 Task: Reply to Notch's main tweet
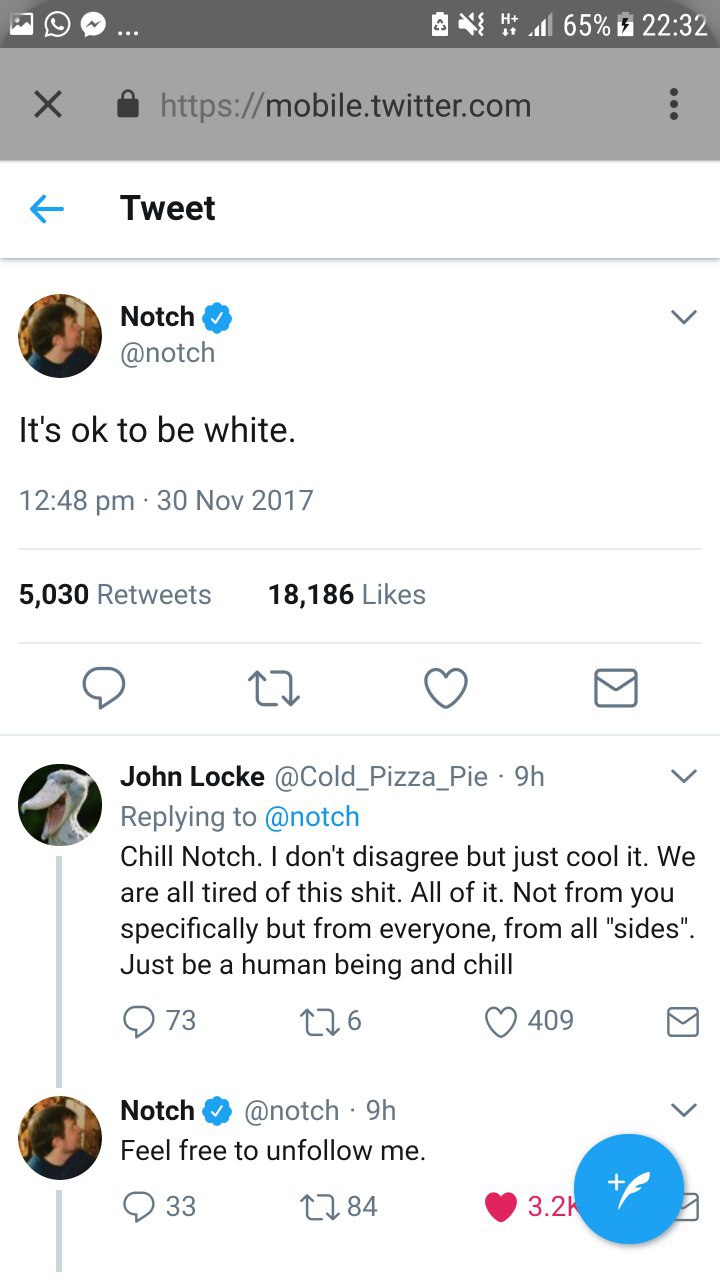tap(103, 688)
